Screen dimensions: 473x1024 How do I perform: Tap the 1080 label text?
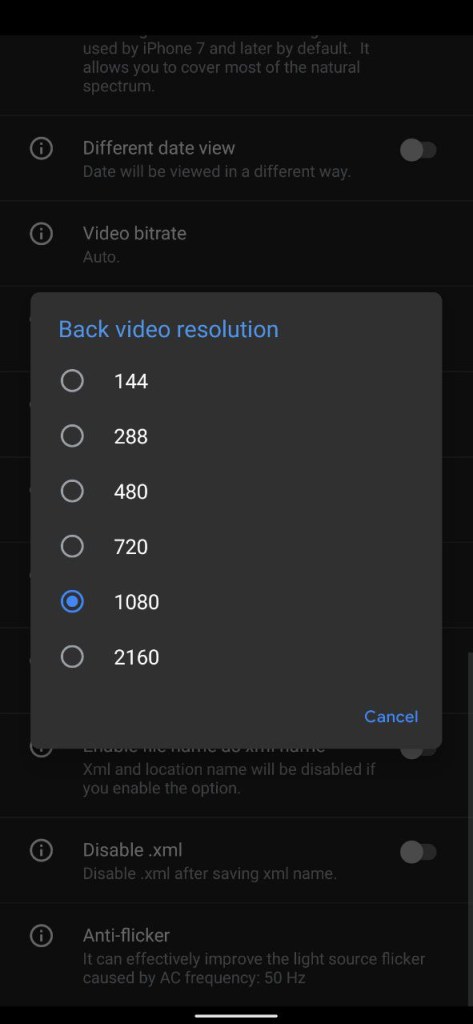pyautogui.click(x=136, y=601)
